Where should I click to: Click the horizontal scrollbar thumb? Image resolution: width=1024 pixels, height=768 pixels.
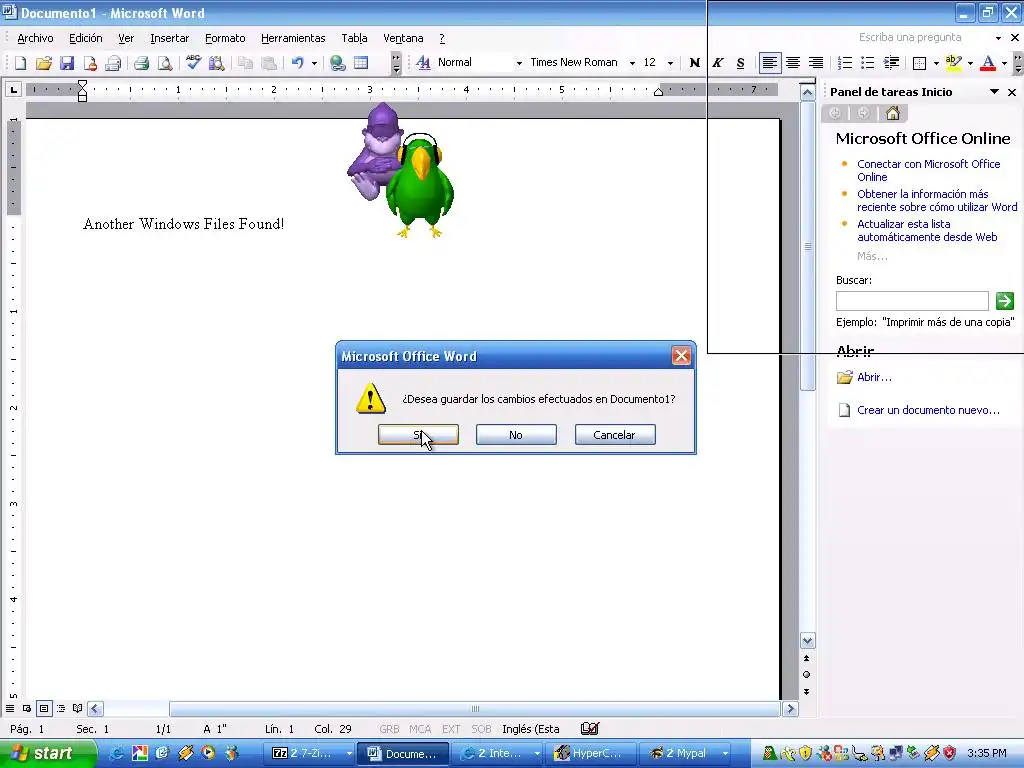click(x=475, y=709)
